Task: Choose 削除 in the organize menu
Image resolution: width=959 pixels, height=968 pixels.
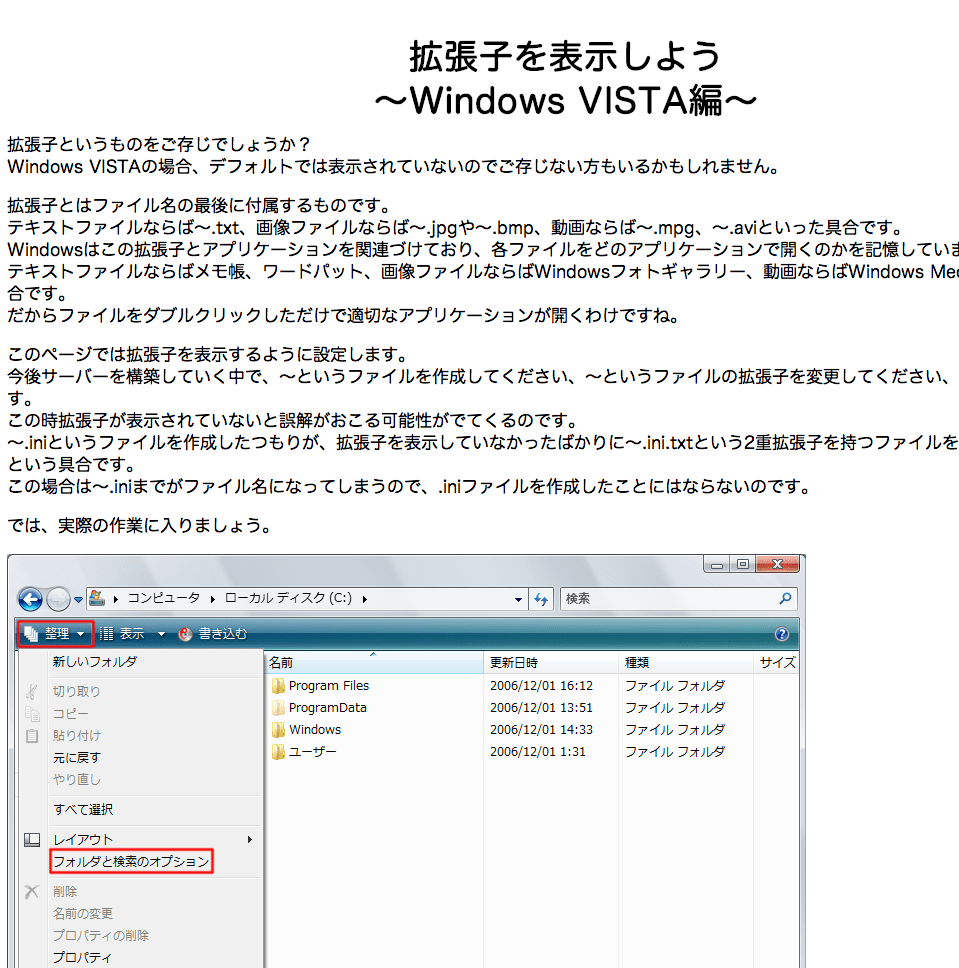Action: 65,891
